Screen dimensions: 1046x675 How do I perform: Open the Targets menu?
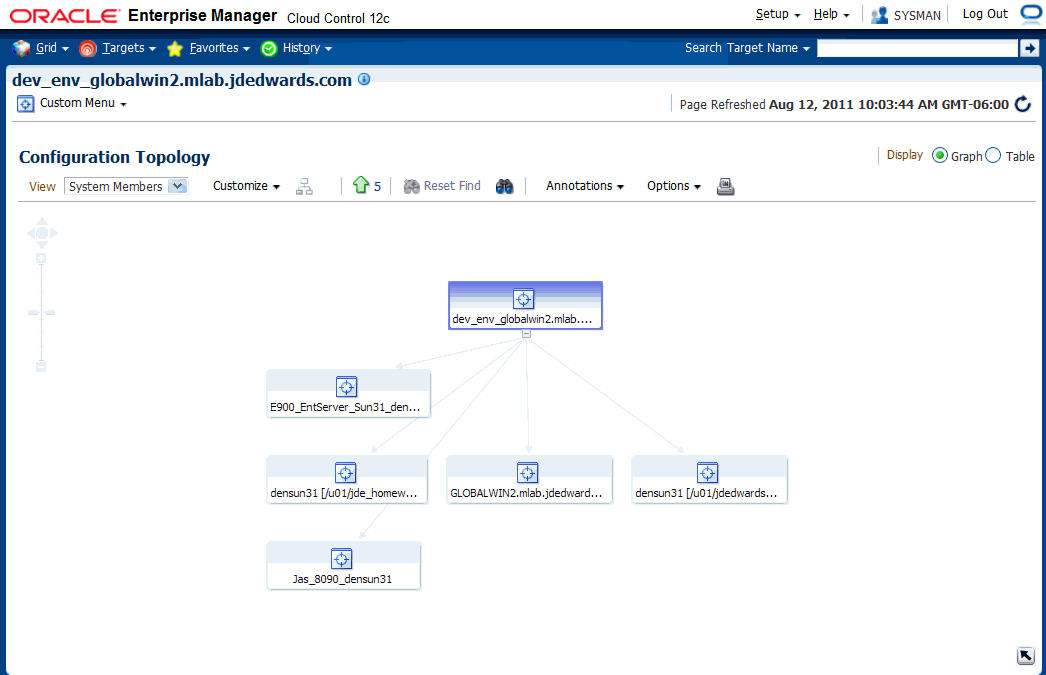click(129, 48)
